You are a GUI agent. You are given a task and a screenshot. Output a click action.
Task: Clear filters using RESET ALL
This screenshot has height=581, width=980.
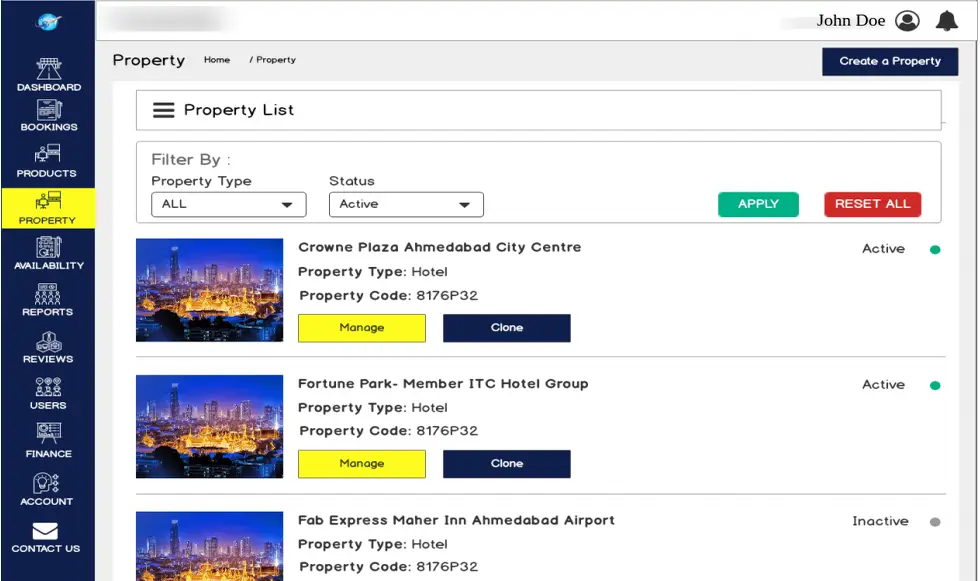872,204
